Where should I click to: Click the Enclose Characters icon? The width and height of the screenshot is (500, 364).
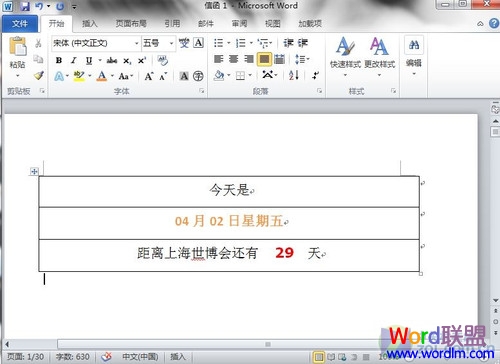click(x=198, y=76)
